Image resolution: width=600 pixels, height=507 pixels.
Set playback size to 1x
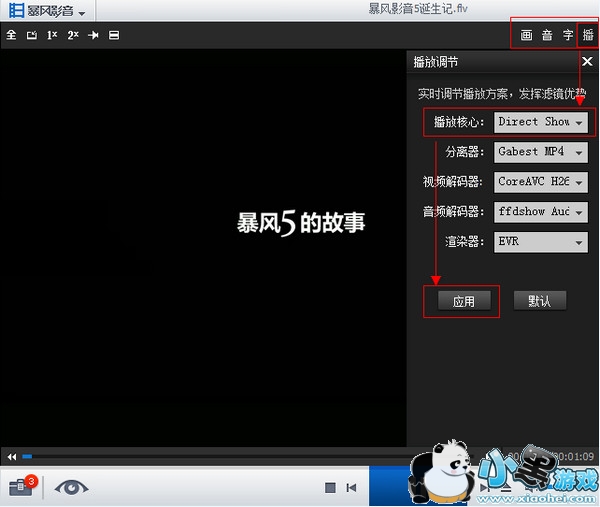52,35
